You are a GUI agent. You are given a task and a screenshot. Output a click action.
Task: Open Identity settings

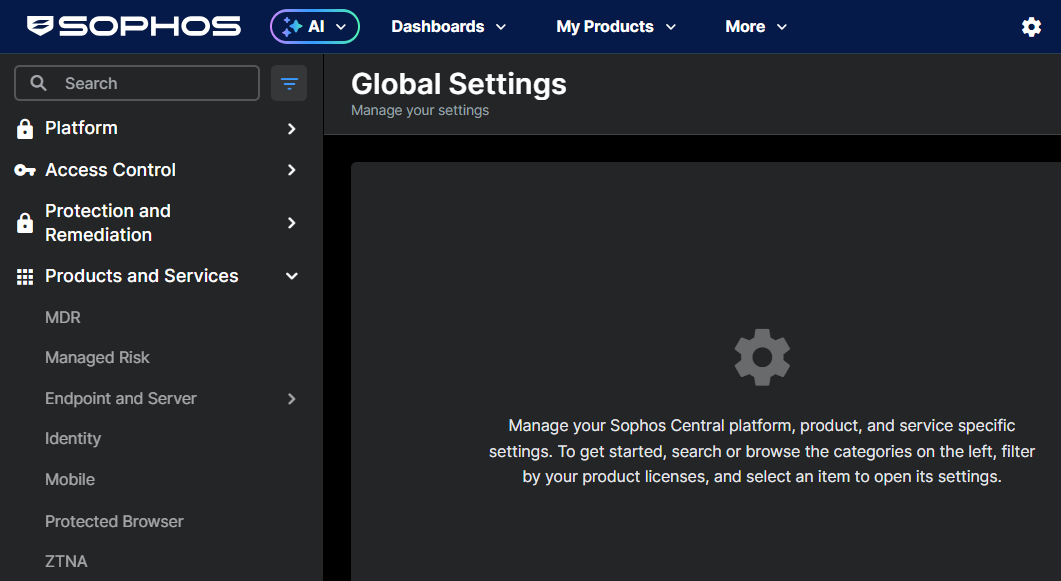point(73,439)
